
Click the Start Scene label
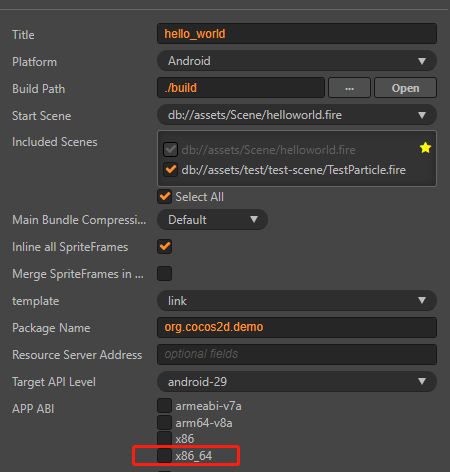point(42,116)
